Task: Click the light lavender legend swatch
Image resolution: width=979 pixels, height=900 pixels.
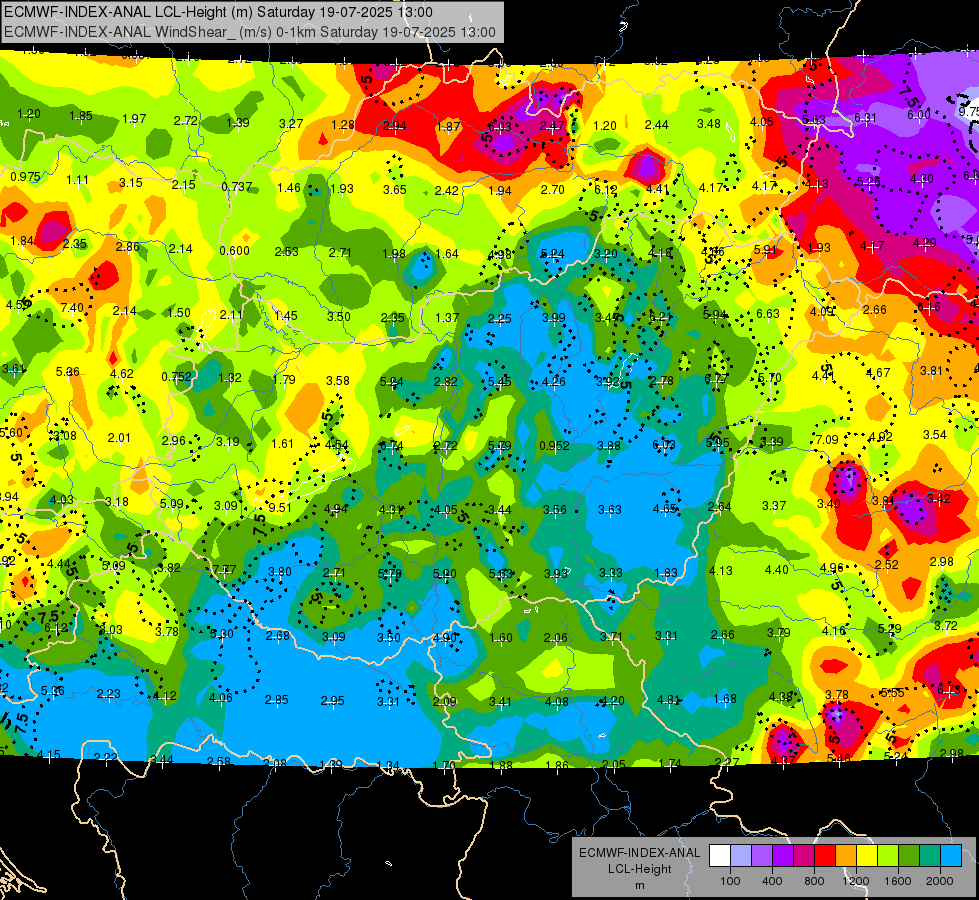Action: click(741, 855)
